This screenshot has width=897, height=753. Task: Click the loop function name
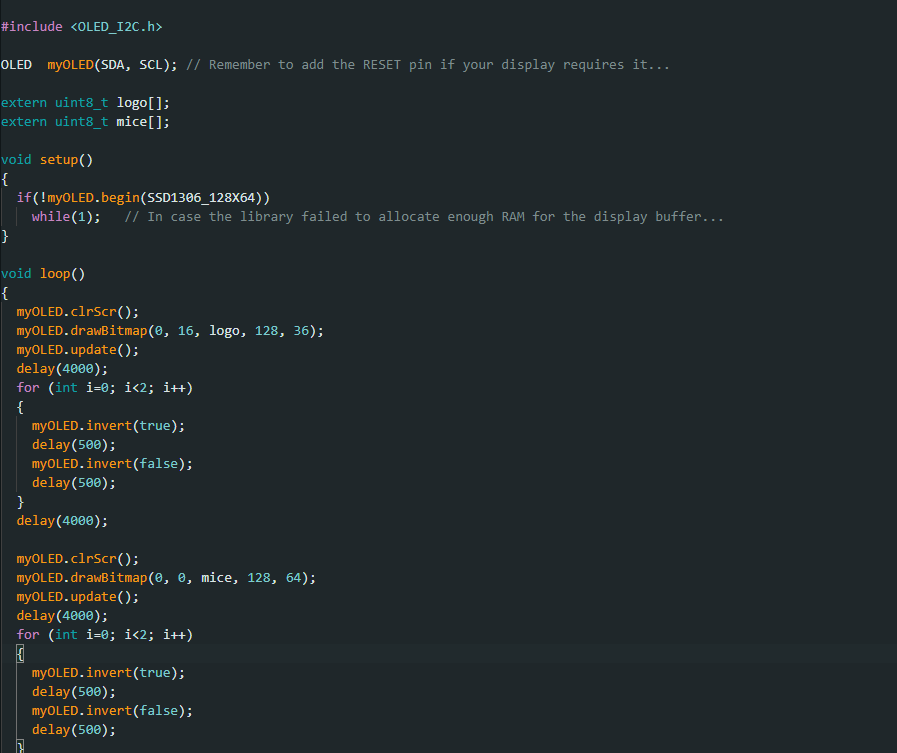click(58, 274)
